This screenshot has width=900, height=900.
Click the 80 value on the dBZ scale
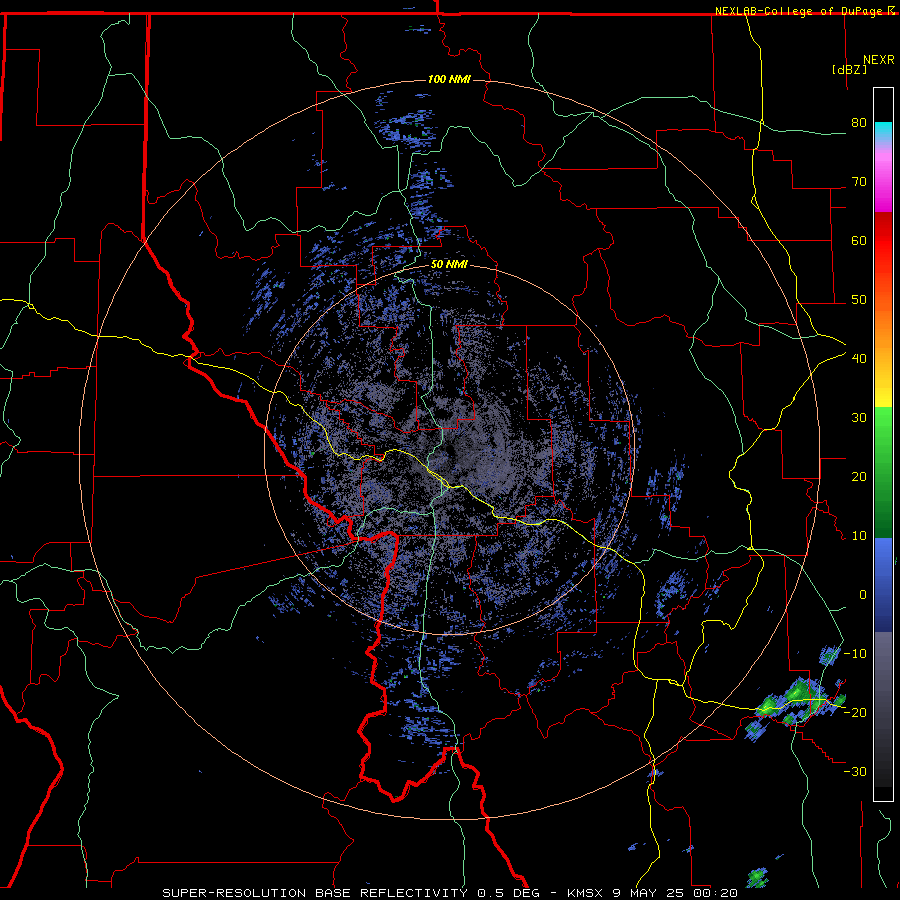pos(859,123)
